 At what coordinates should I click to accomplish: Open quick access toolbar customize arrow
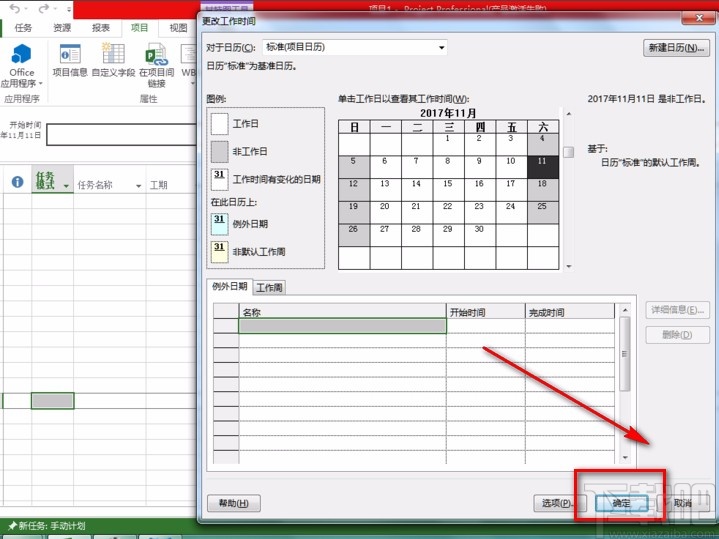coord(69,9)
